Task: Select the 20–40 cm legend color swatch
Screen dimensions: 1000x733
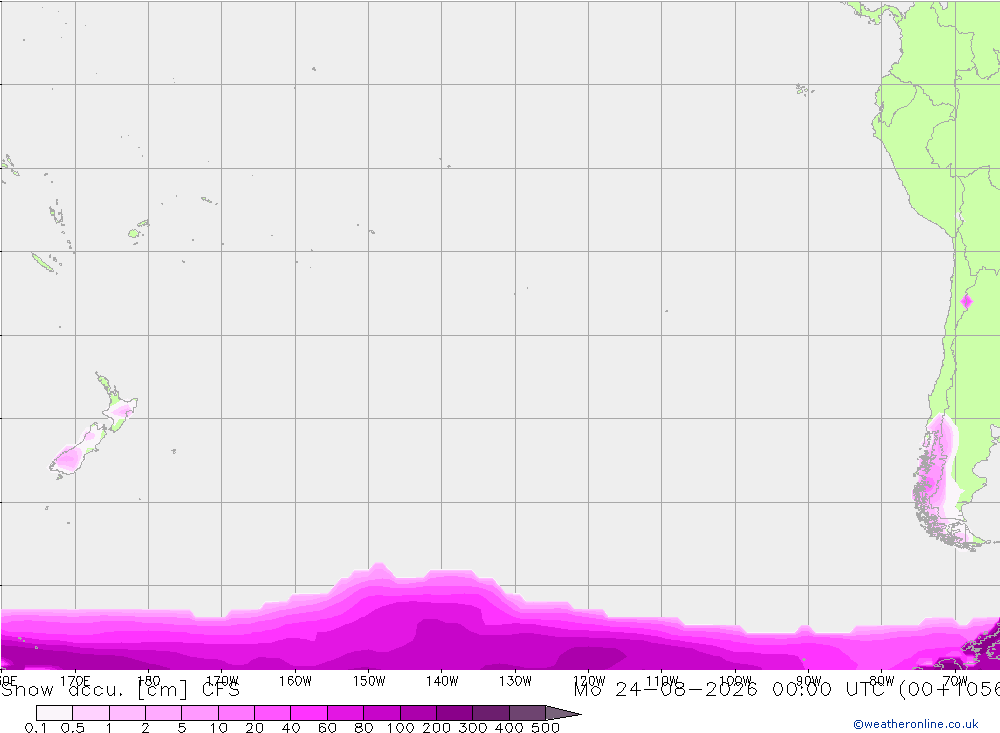Action: [x=273, y=713]
